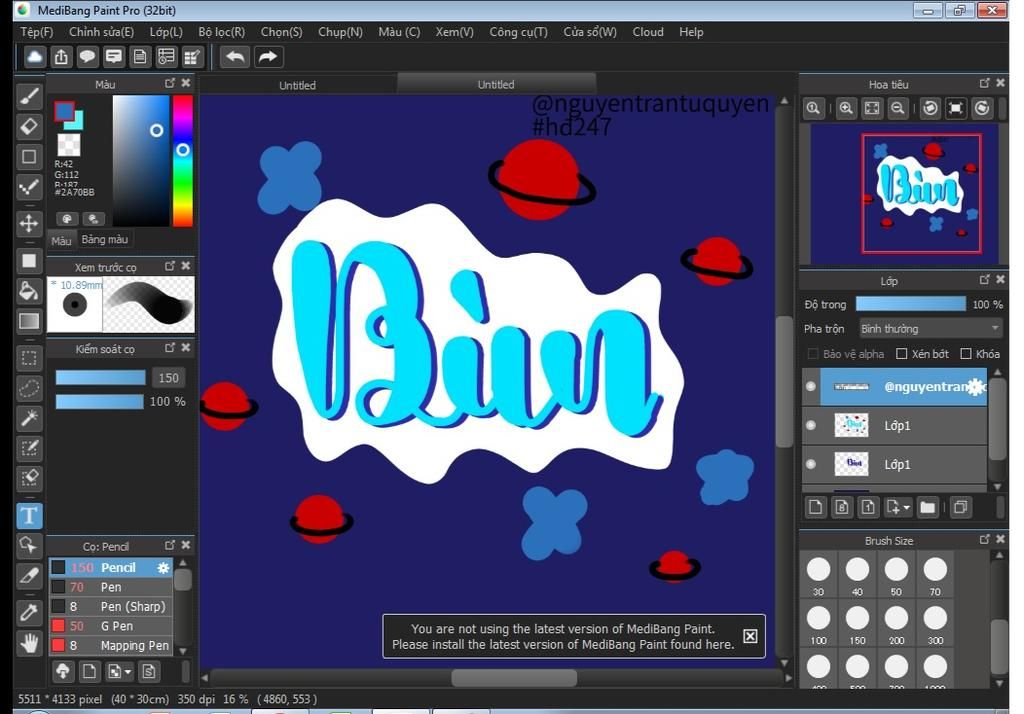Image resolution: width=1024 pixels, height=714 pixels.
Task: Expand the add brush dropdown in brush panel
Action: [127, 672]
